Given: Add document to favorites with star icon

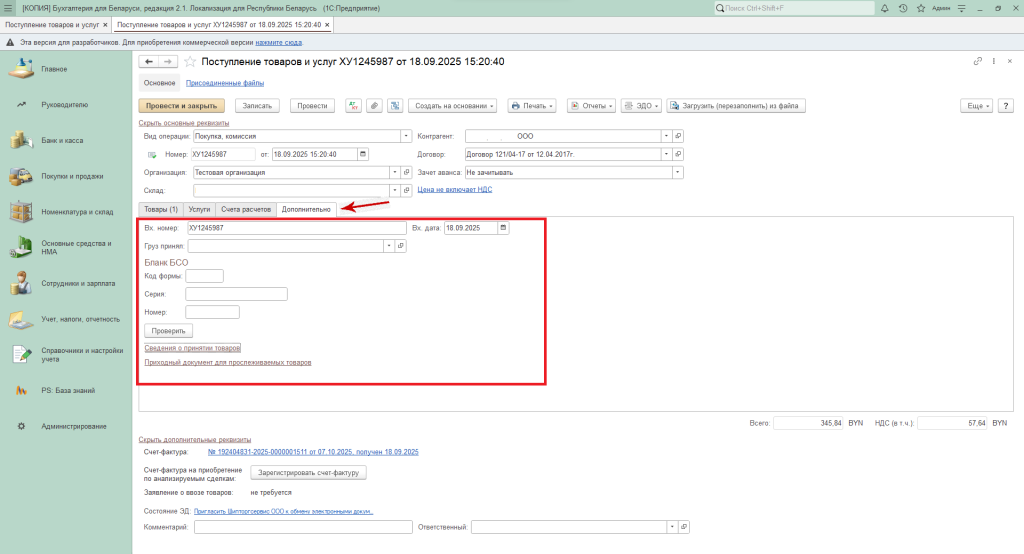Looking at the screenshot, I should [x=190, y=62].
